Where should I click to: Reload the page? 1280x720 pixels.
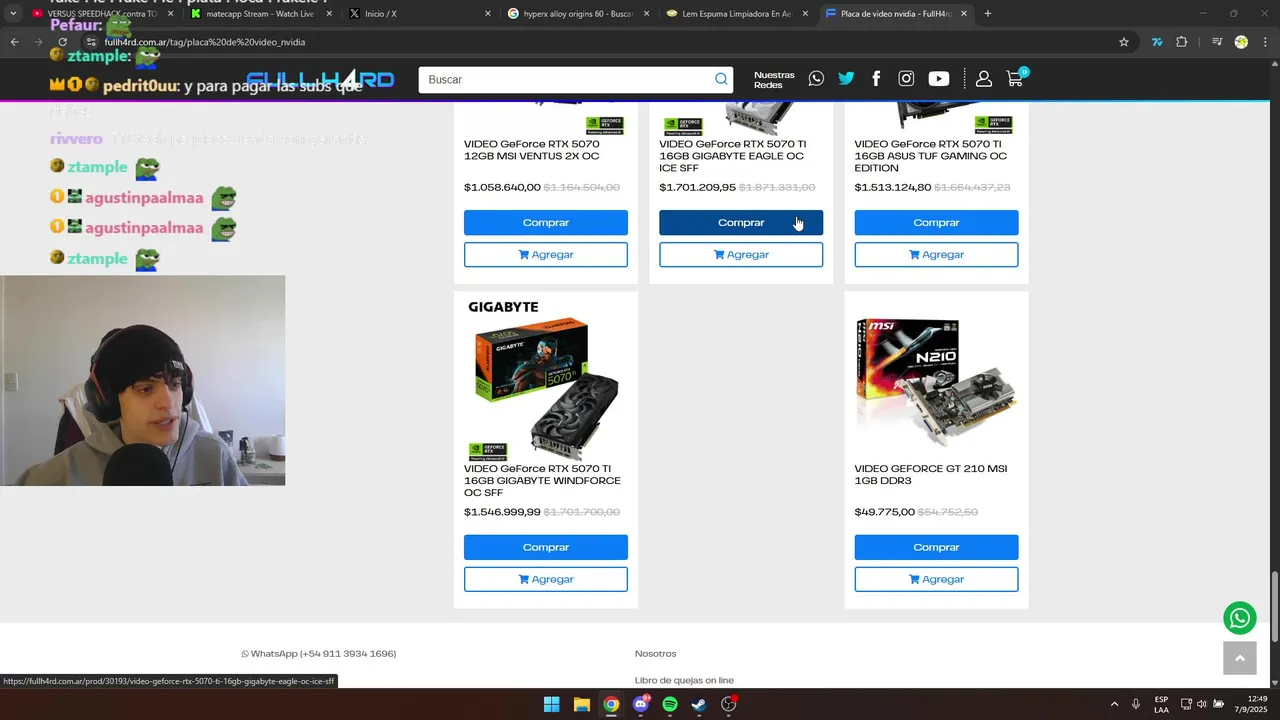pyautogui.click(x=62, y=42)
